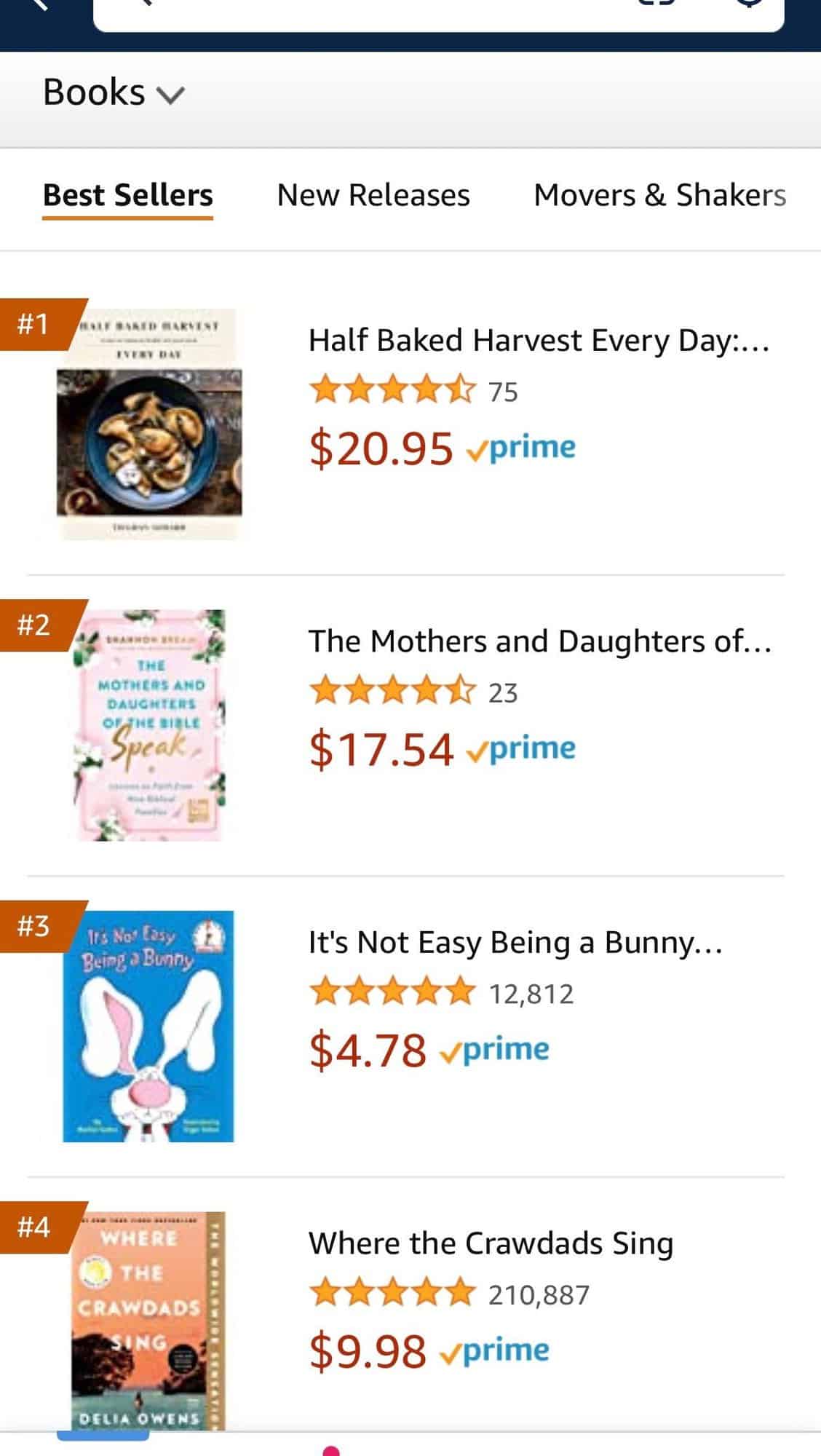
Task: Open the It's Not Easy Being a Bunny title
Action: click(515, 942)
